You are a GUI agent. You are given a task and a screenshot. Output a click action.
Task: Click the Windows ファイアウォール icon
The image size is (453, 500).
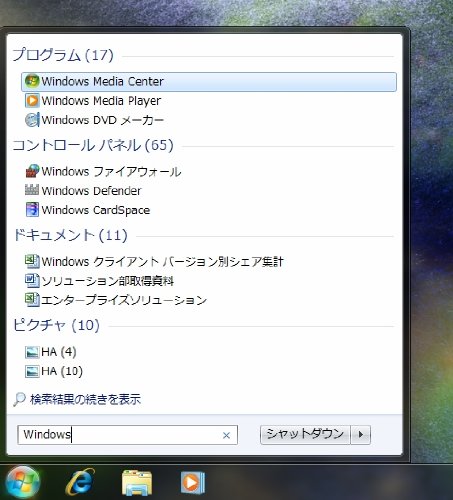pos(32,171)
